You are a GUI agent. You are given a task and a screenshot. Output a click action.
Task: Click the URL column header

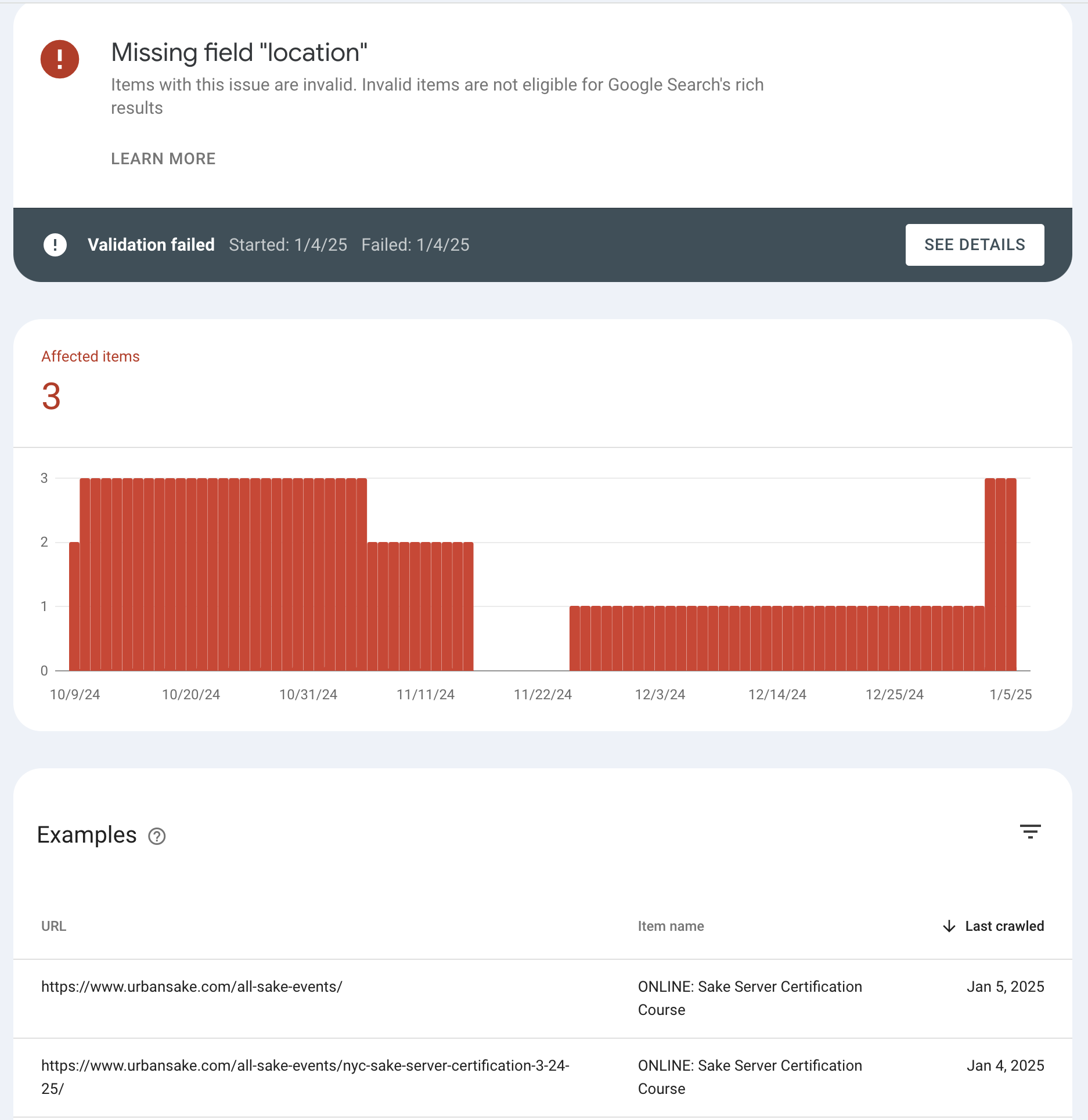(x=54, y=926)
